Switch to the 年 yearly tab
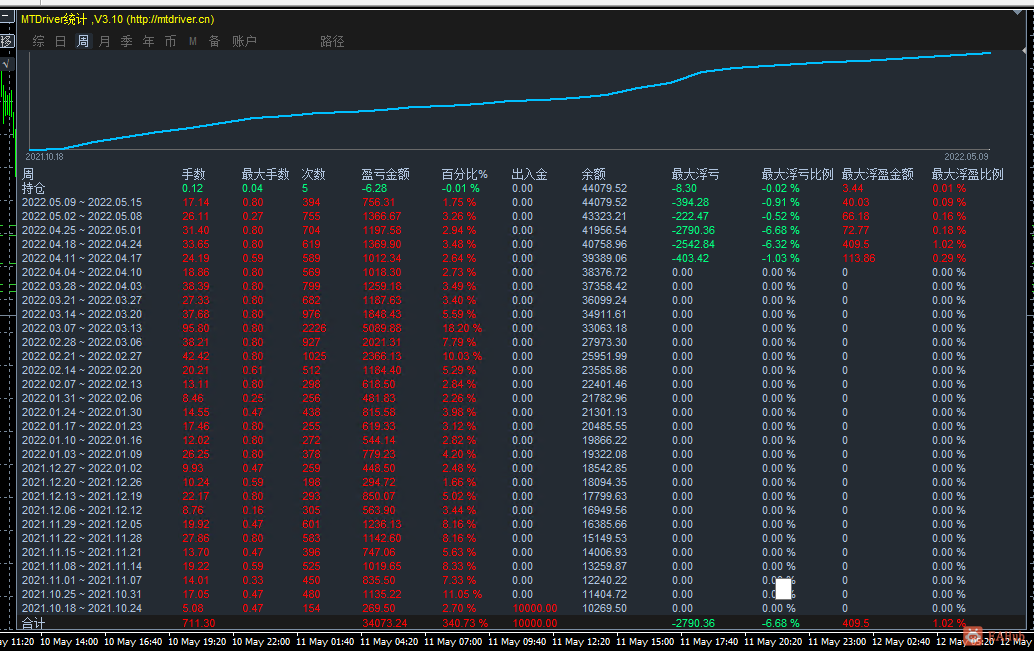The image size is (1034, 651). point(149,41)
